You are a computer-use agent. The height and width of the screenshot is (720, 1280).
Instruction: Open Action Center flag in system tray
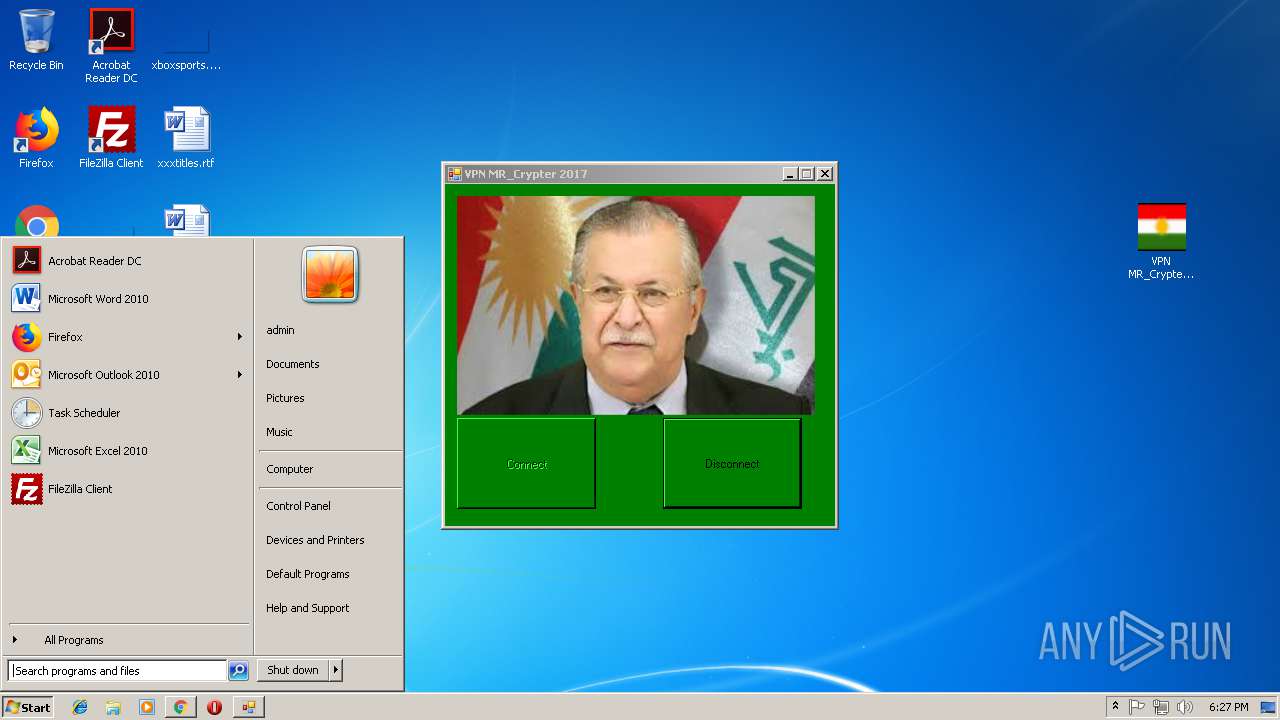[1137, 707]
